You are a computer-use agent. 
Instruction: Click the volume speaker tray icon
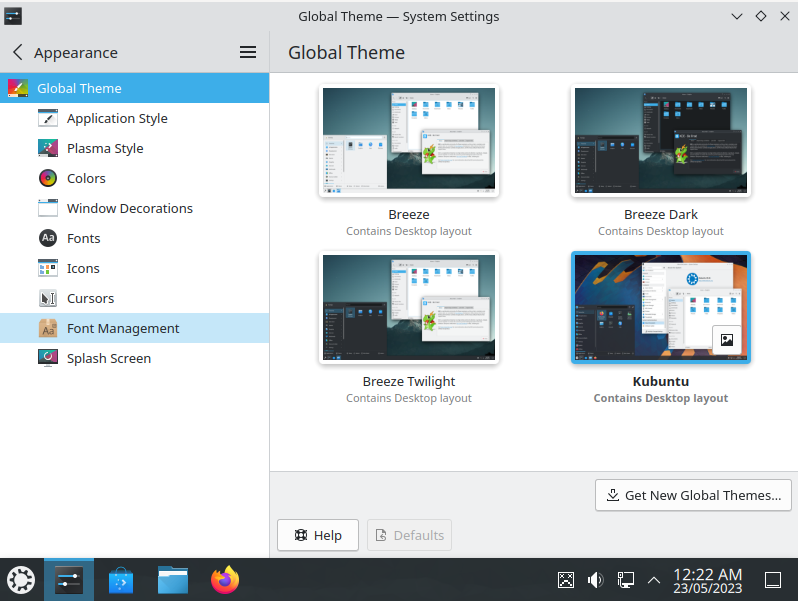click(x=595, y=580)
